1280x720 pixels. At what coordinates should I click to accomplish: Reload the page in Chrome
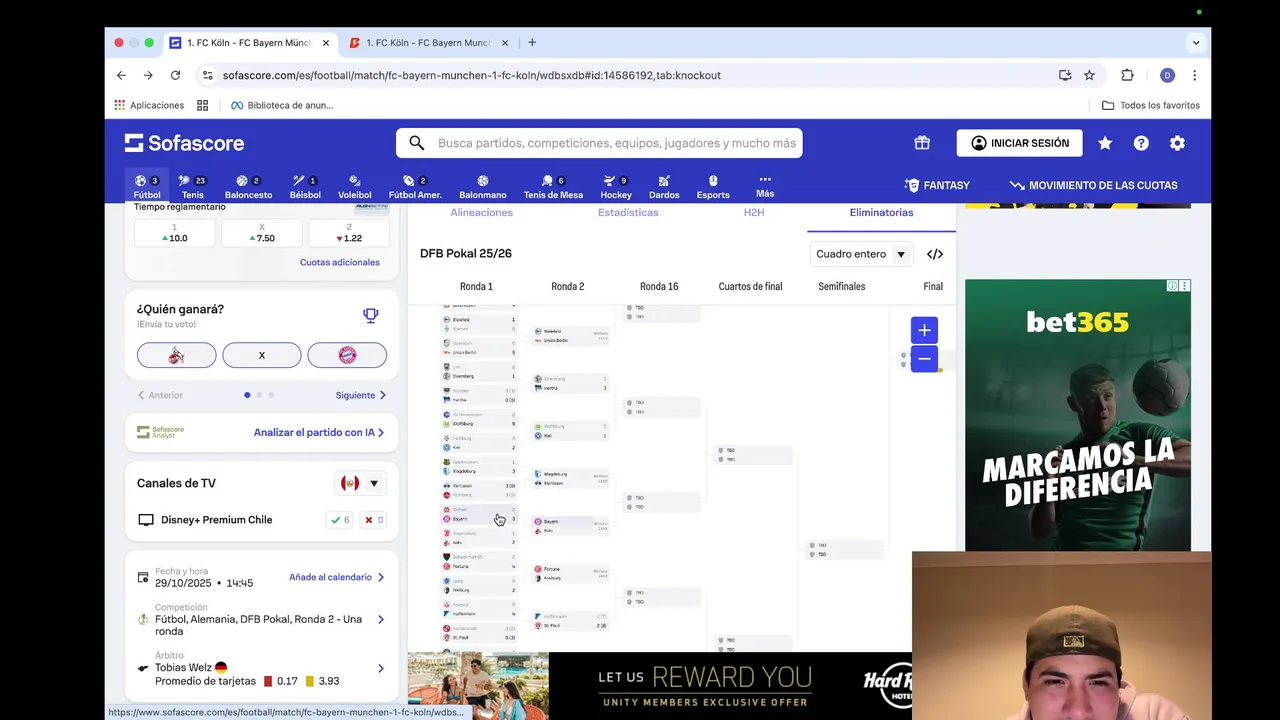point(175,75)
